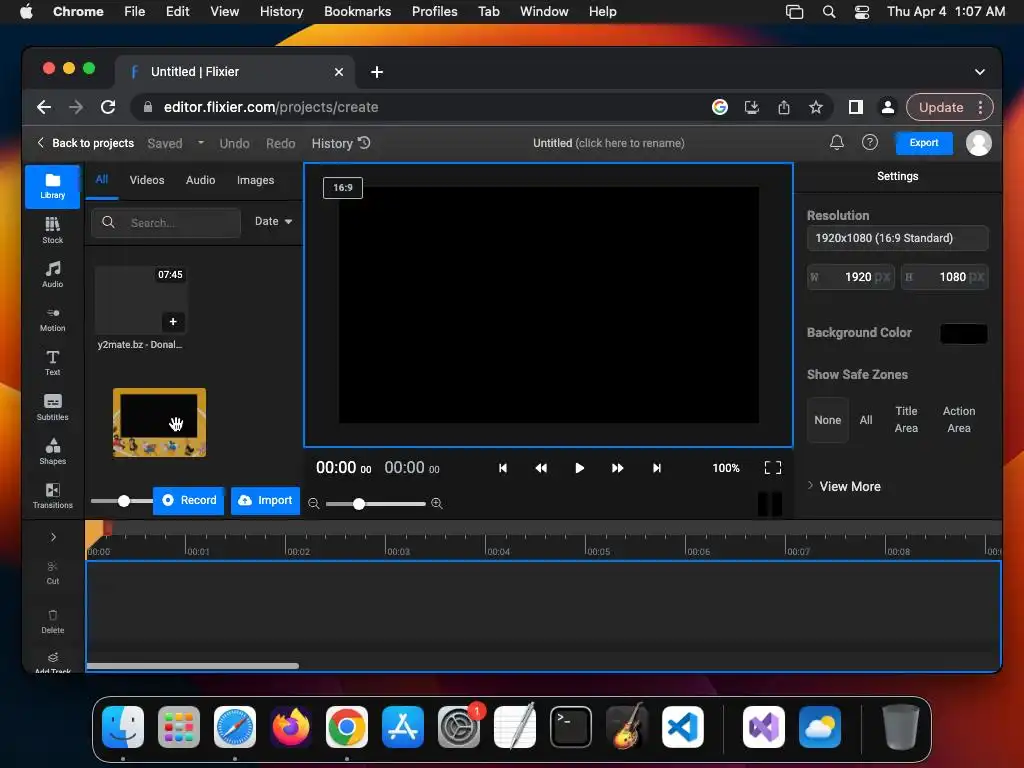Open Chrome three-dot menu
The width and height of the screenshot is (1024, 768).
click(x=980, y=107)
